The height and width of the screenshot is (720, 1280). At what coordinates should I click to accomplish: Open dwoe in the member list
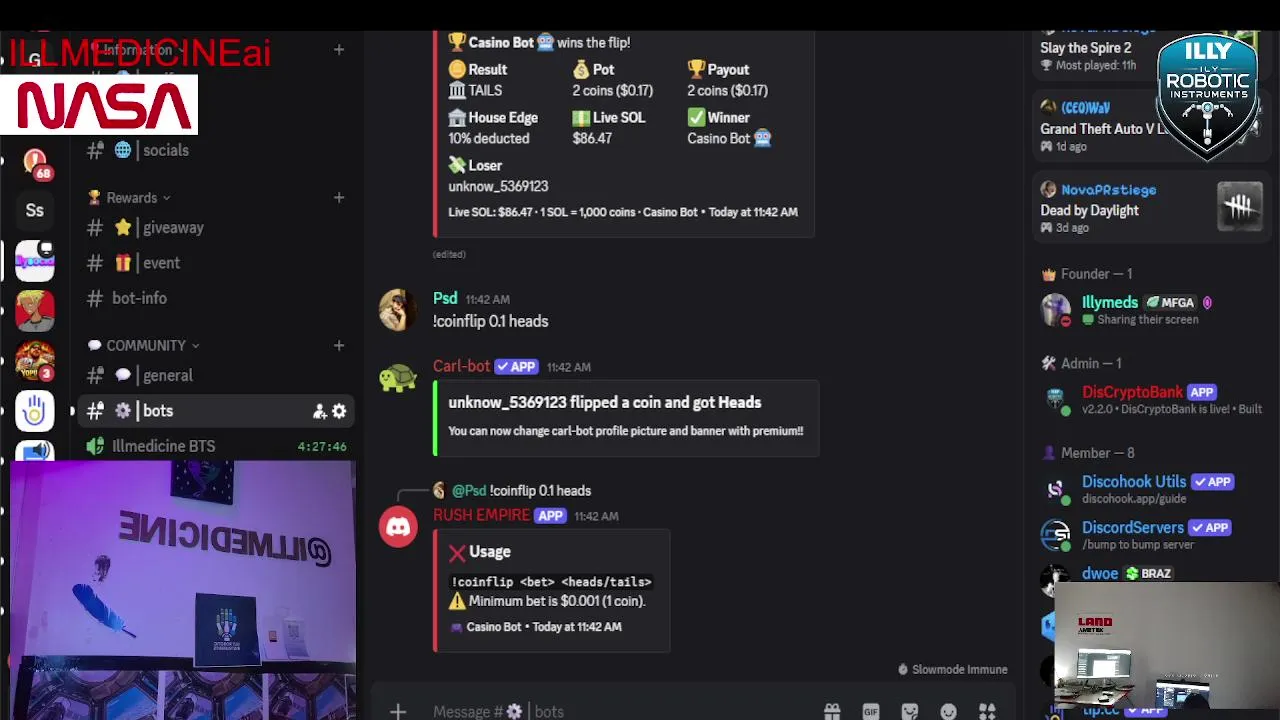pos(1100,573)
